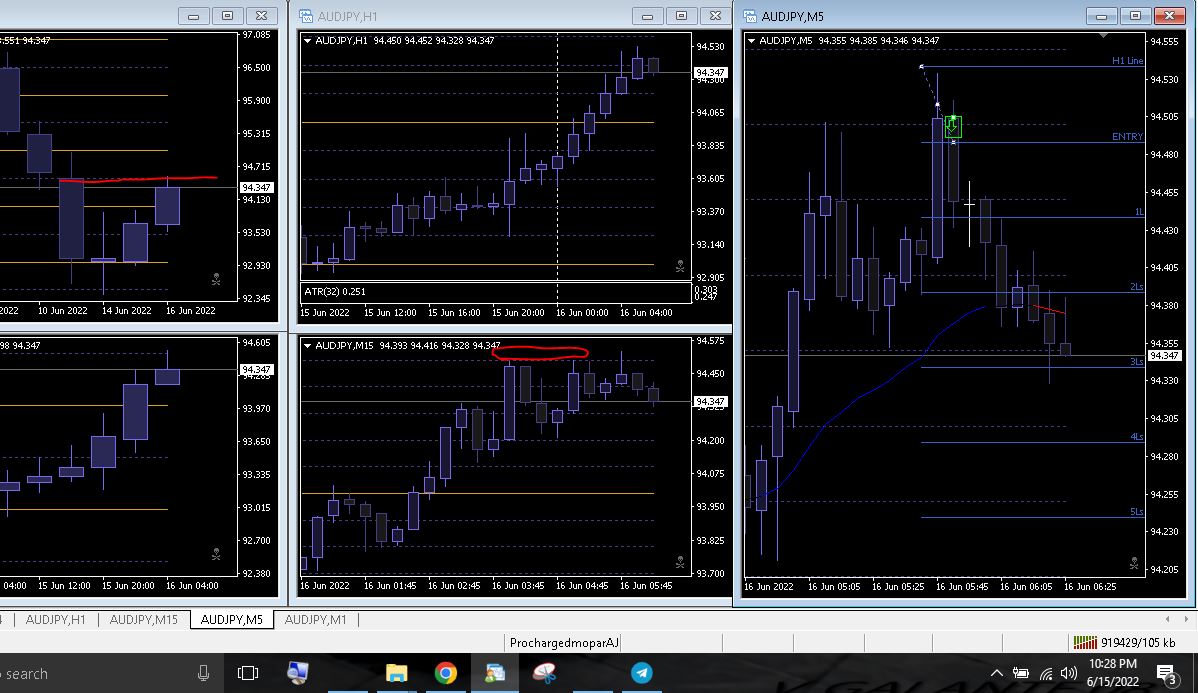The width and height of the screenshot is (1198, 693).
Task: Click the 94.347 price tag on the M15 chart scale
Action: click(711, 401)
